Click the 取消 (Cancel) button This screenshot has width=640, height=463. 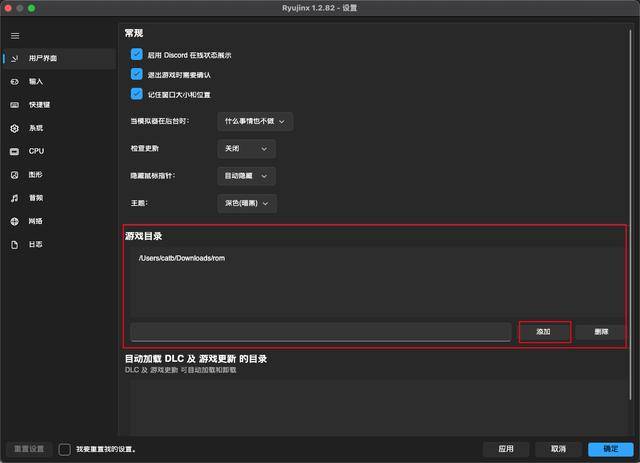[x=558, y=449]
